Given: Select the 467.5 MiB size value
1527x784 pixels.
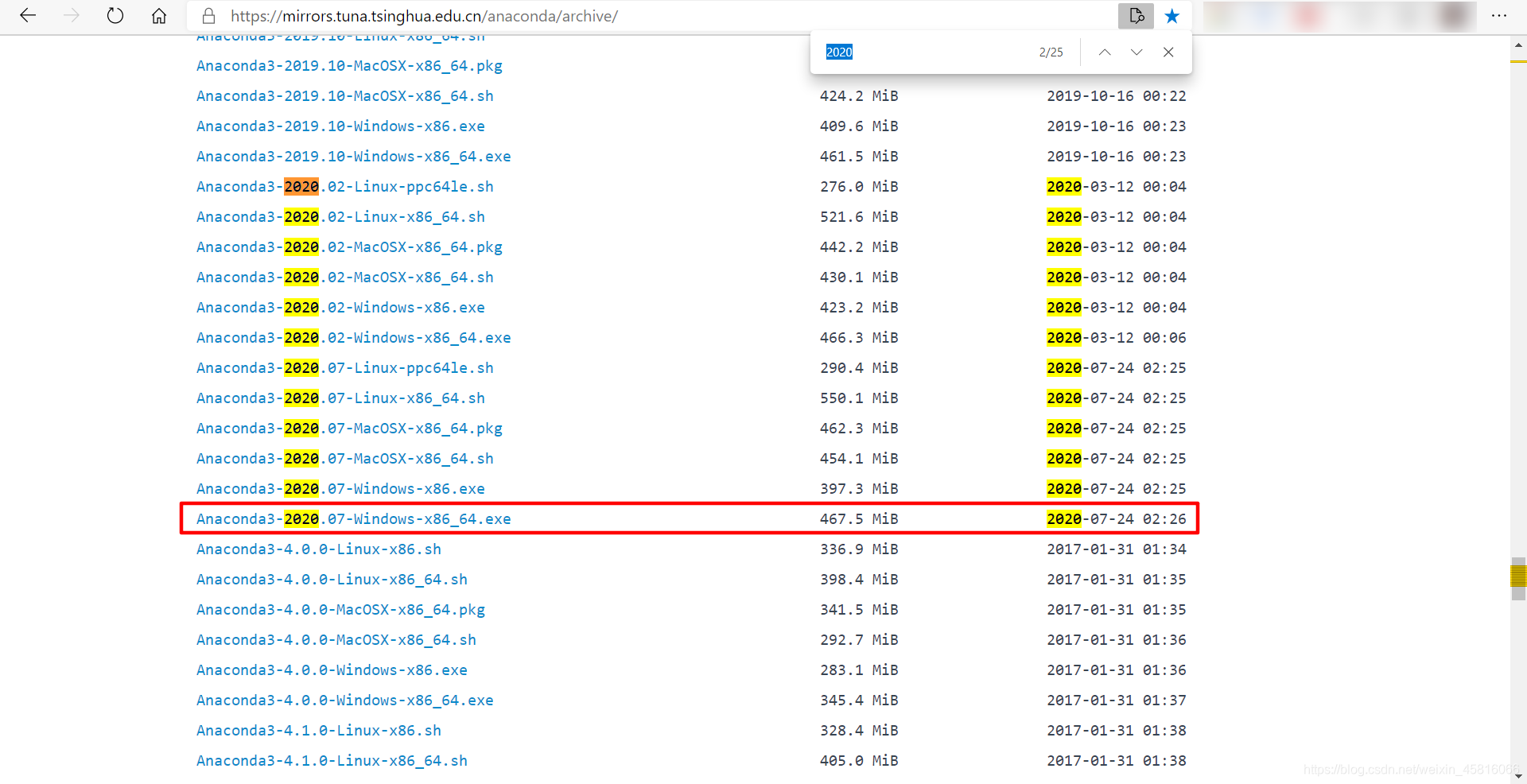Looking at the screenshot, I should [x=859, y=519].
